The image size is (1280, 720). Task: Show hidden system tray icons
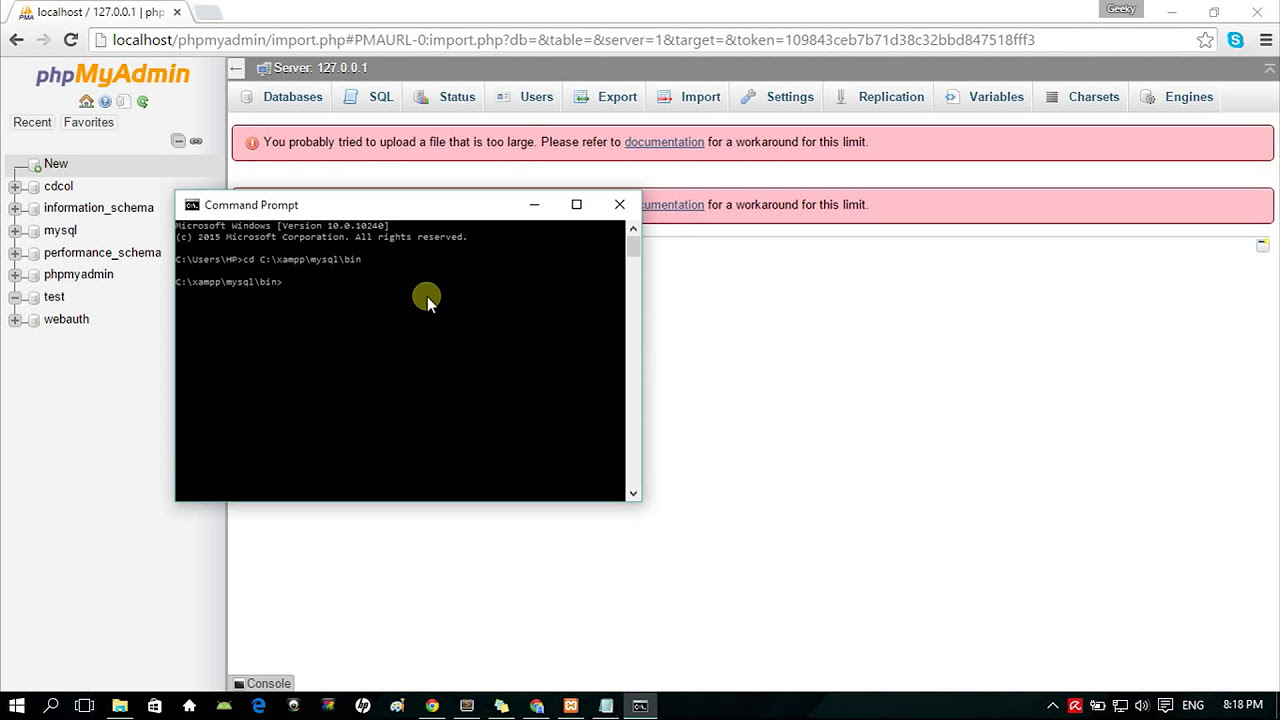pyautogui.click(x=1053, y=706)
